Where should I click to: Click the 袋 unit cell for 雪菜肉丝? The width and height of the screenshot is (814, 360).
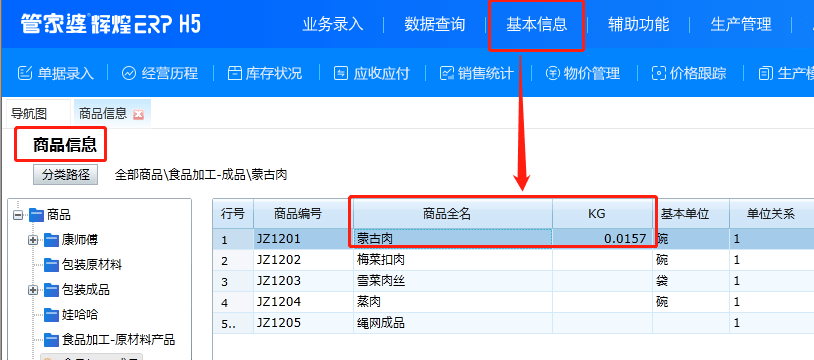tap(691, 281)
